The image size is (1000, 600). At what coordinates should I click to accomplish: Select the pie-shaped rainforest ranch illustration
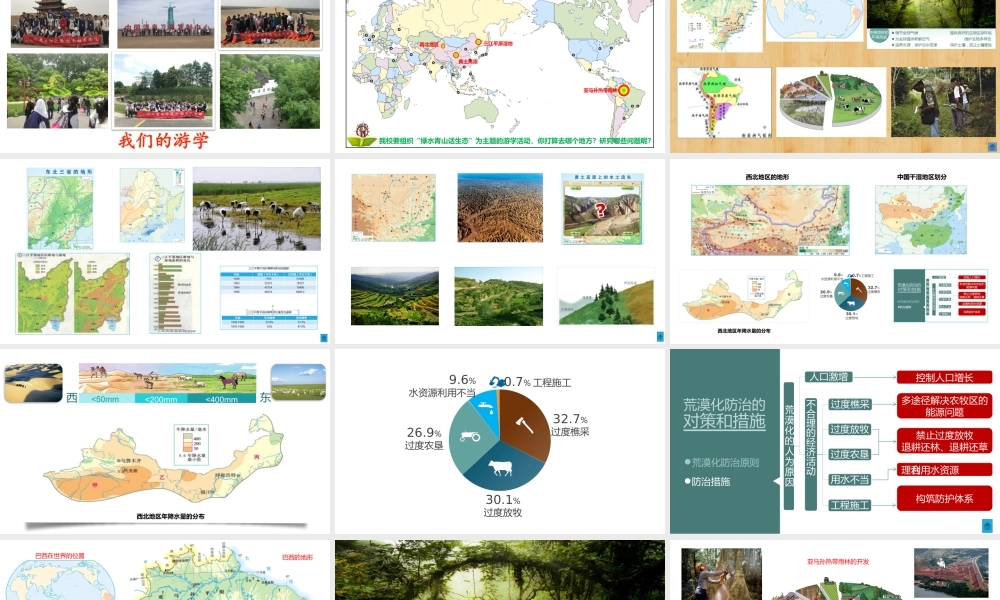[x=831, y=102]
